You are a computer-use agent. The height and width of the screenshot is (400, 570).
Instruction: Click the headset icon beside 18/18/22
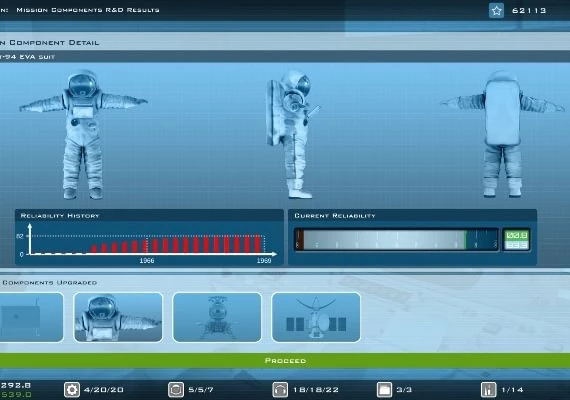280,389
